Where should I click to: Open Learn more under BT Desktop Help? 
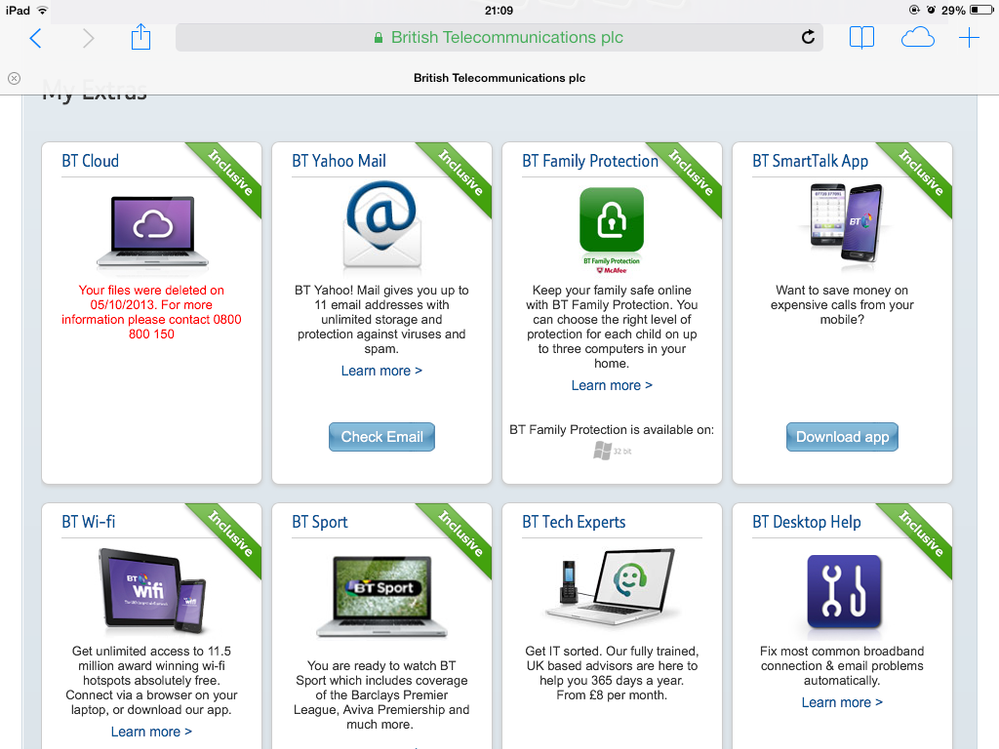click(842, 703)
